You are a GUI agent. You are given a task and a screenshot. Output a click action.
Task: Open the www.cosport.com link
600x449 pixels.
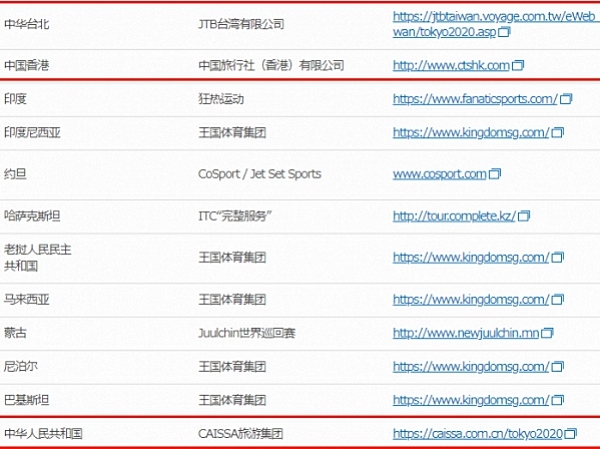(x=440, y=174)
